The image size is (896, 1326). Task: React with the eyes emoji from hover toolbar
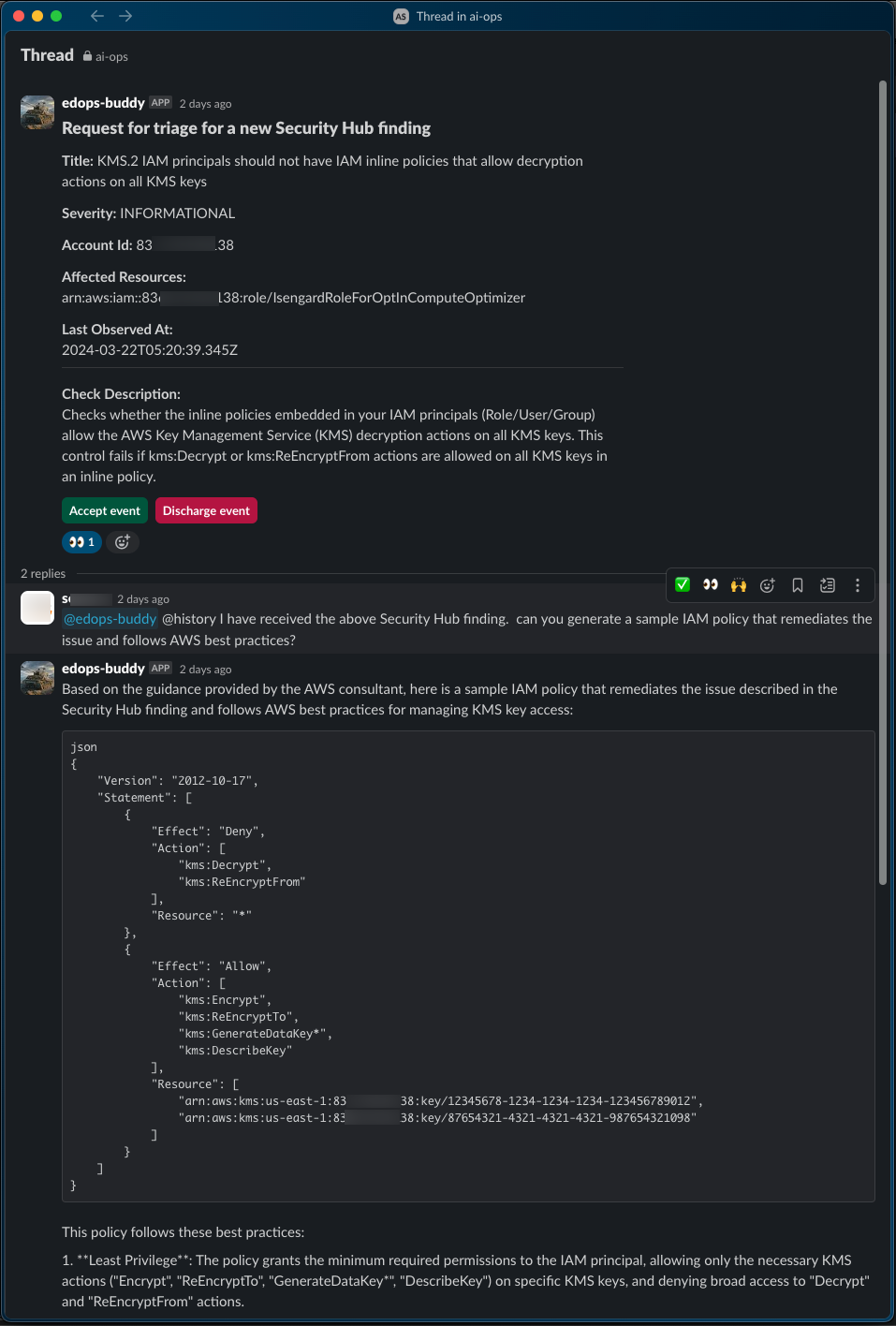711,584
